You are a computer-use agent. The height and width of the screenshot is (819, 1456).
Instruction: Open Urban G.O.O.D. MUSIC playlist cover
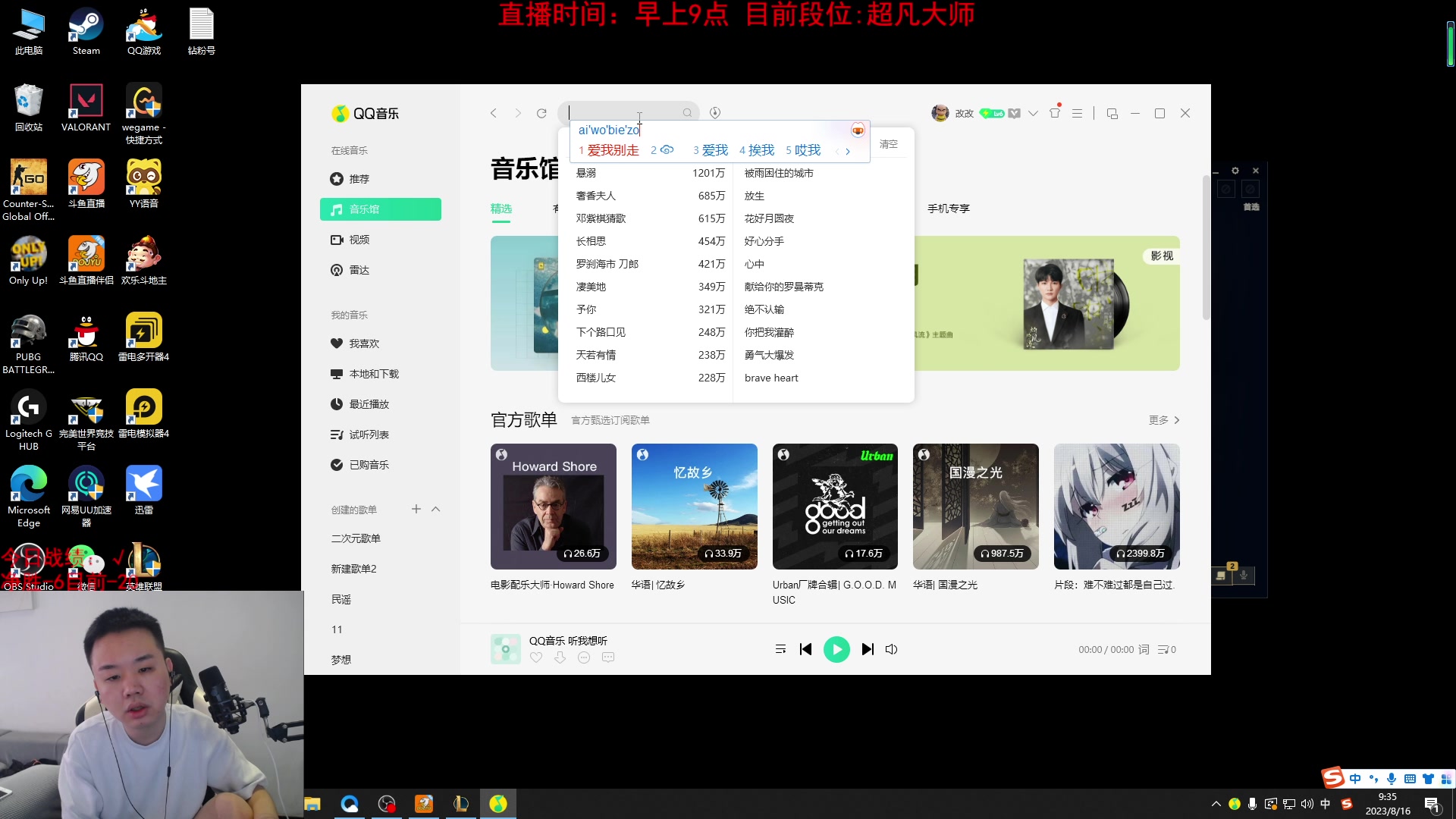click(x=835, y=507)
